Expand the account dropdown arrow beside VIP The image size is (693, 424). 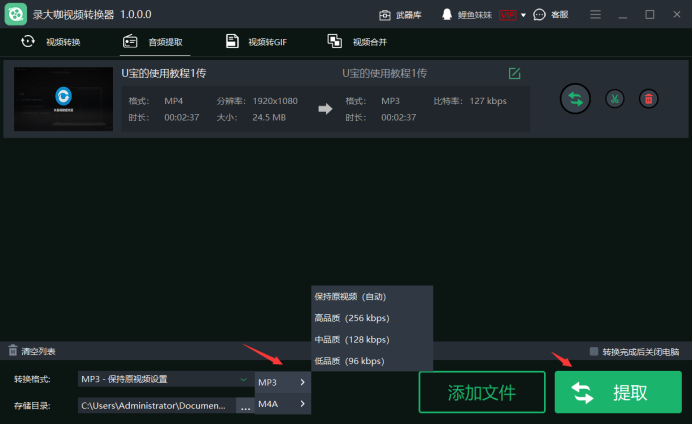click(523, 15)
